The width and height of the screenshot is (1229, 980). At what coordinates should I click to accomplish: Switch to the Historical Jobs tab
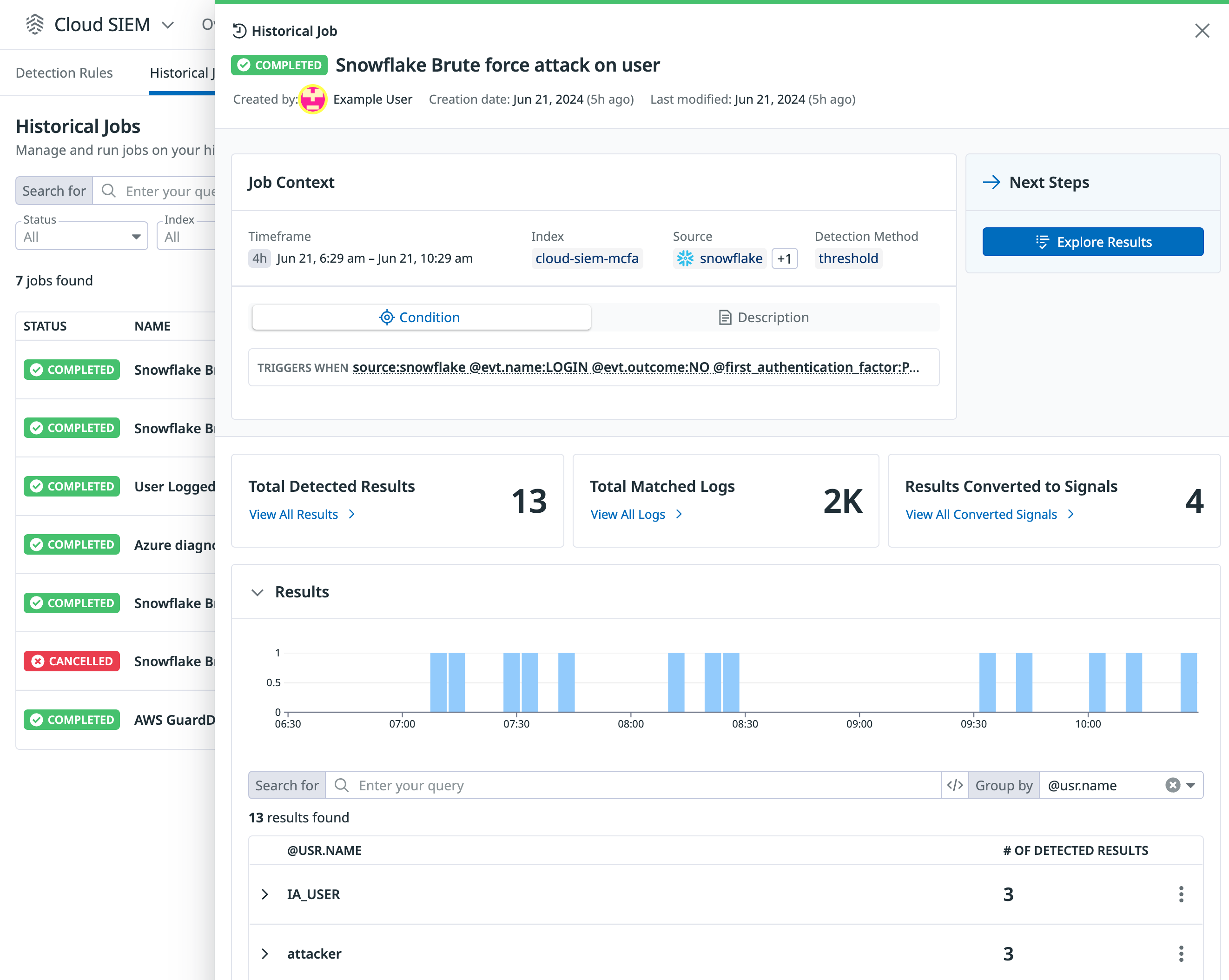(x=182, y=73)
